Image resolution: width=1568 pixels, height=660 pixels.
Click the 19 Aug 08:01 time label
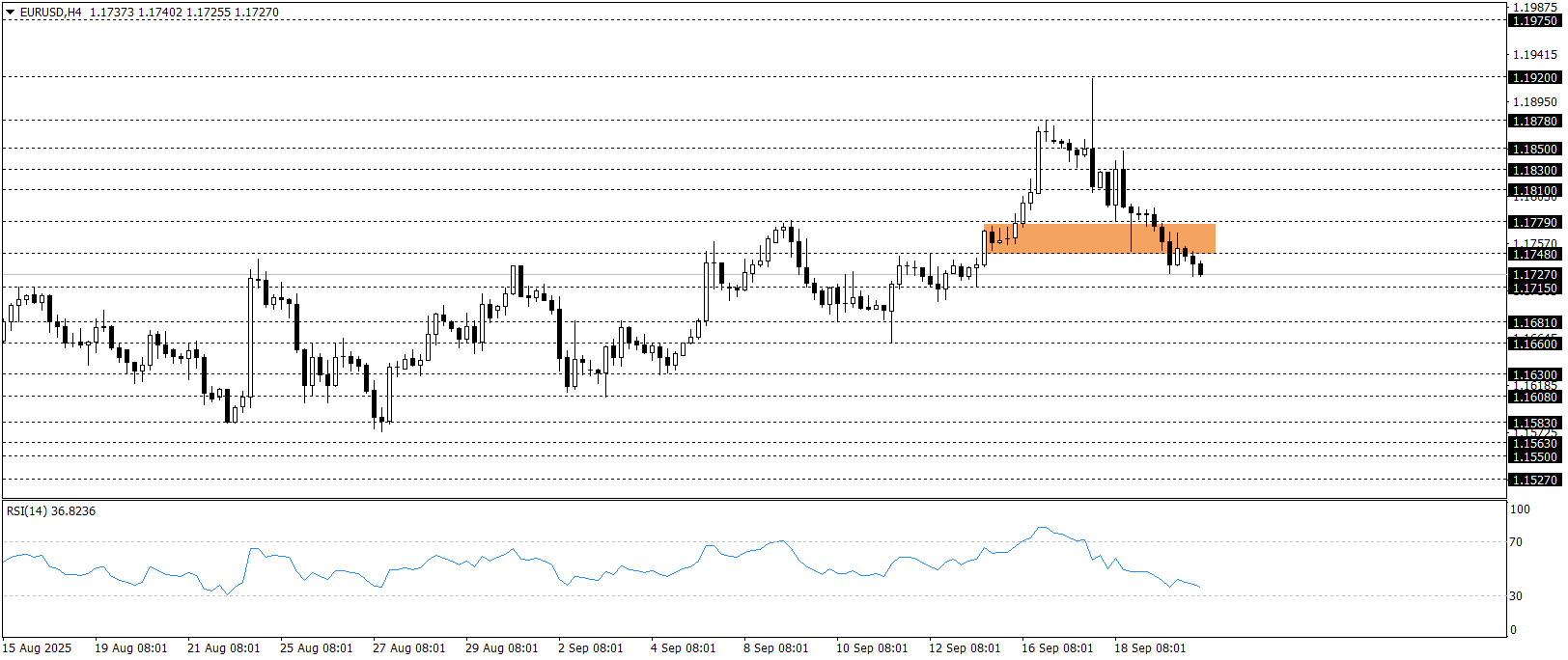pyautogui.click(x=130, y=647)
